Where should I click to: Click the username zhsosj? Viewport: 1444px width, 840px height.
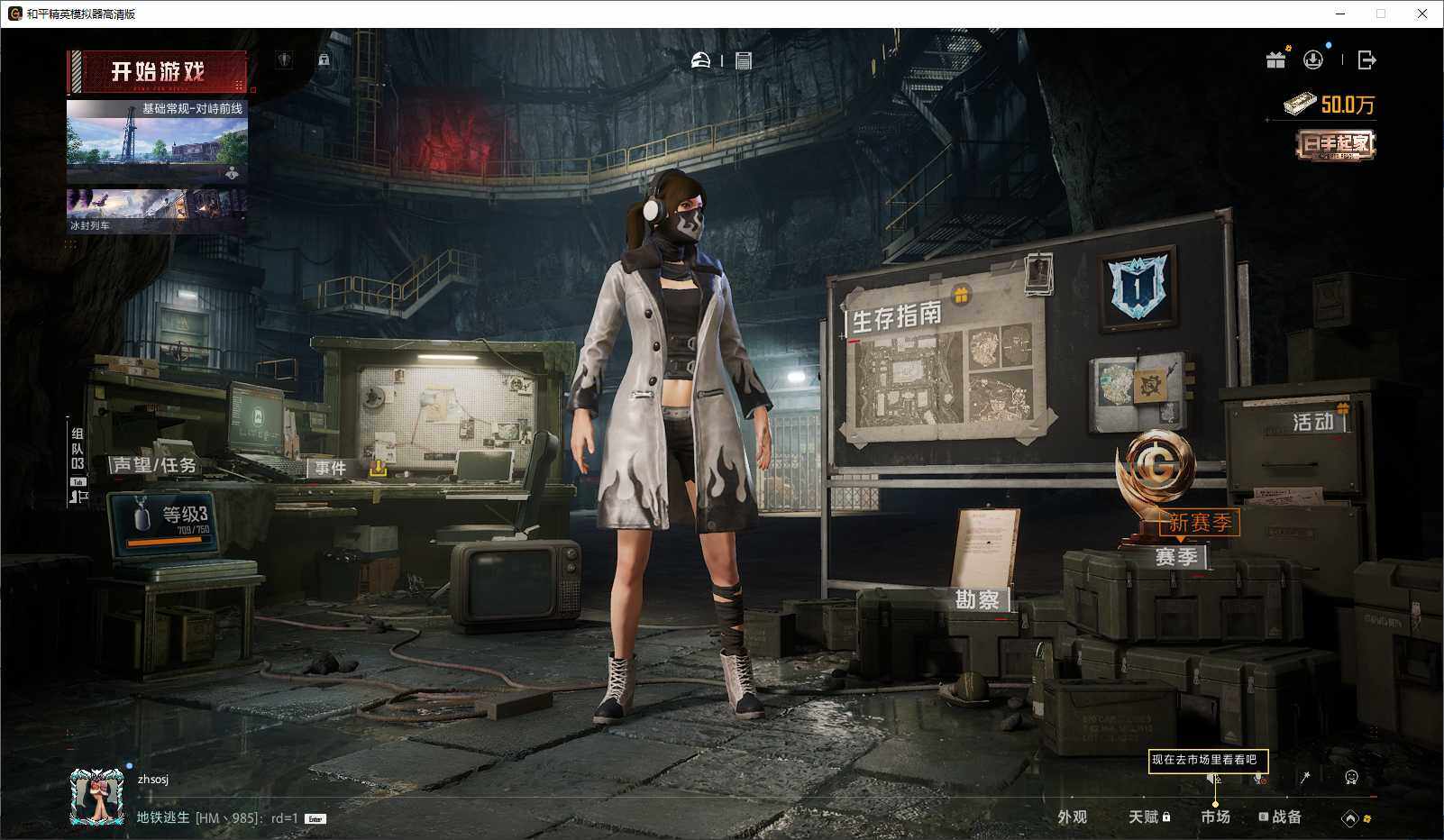pyautogui.click(x=153, y=779)
